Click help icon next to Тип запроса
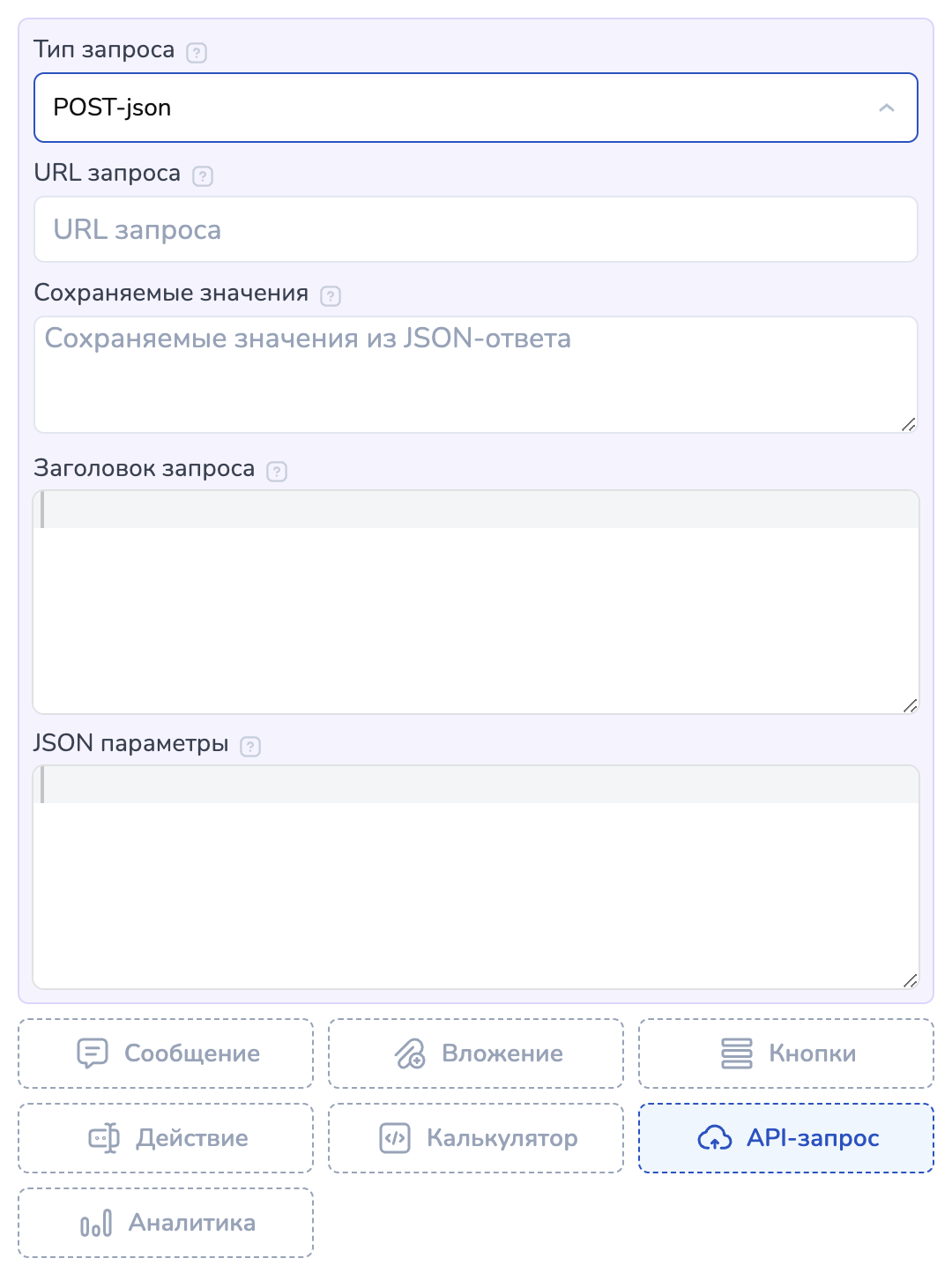Screen dimensions: 952x1273 pos(197,52)
